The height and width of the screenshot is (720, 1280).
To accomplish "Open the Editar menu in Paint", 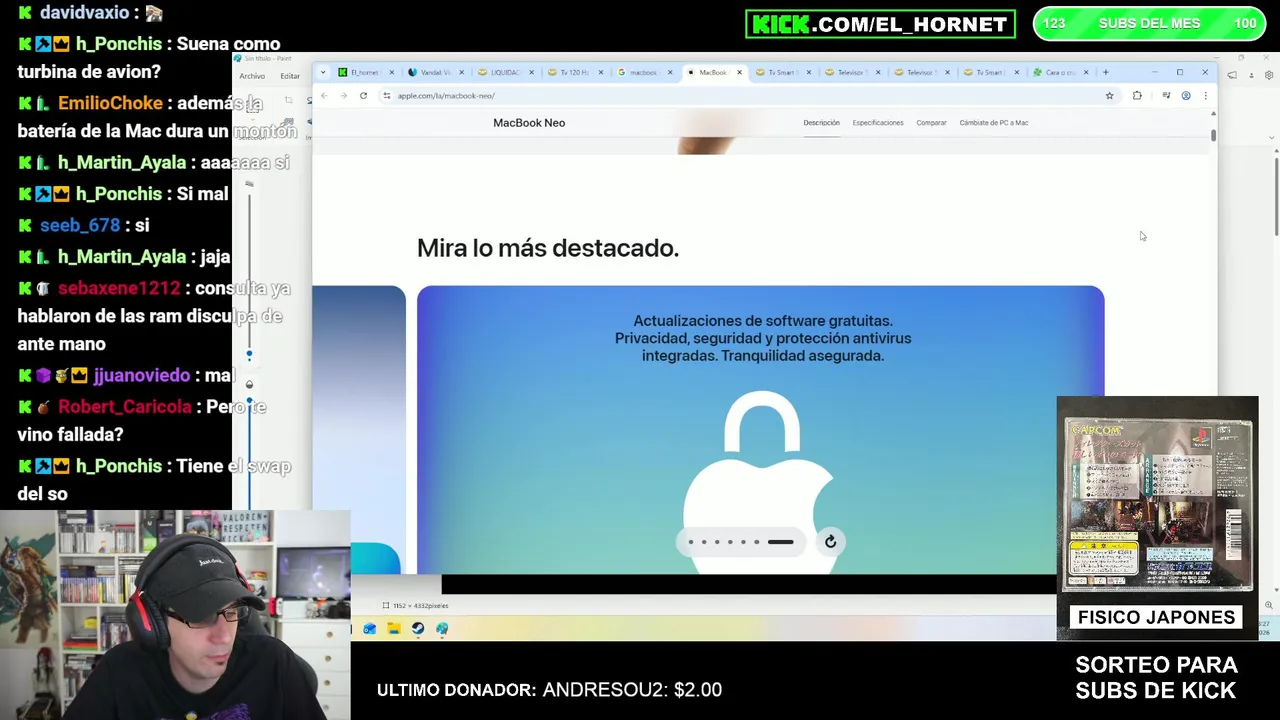I will (x=289, y=76).
